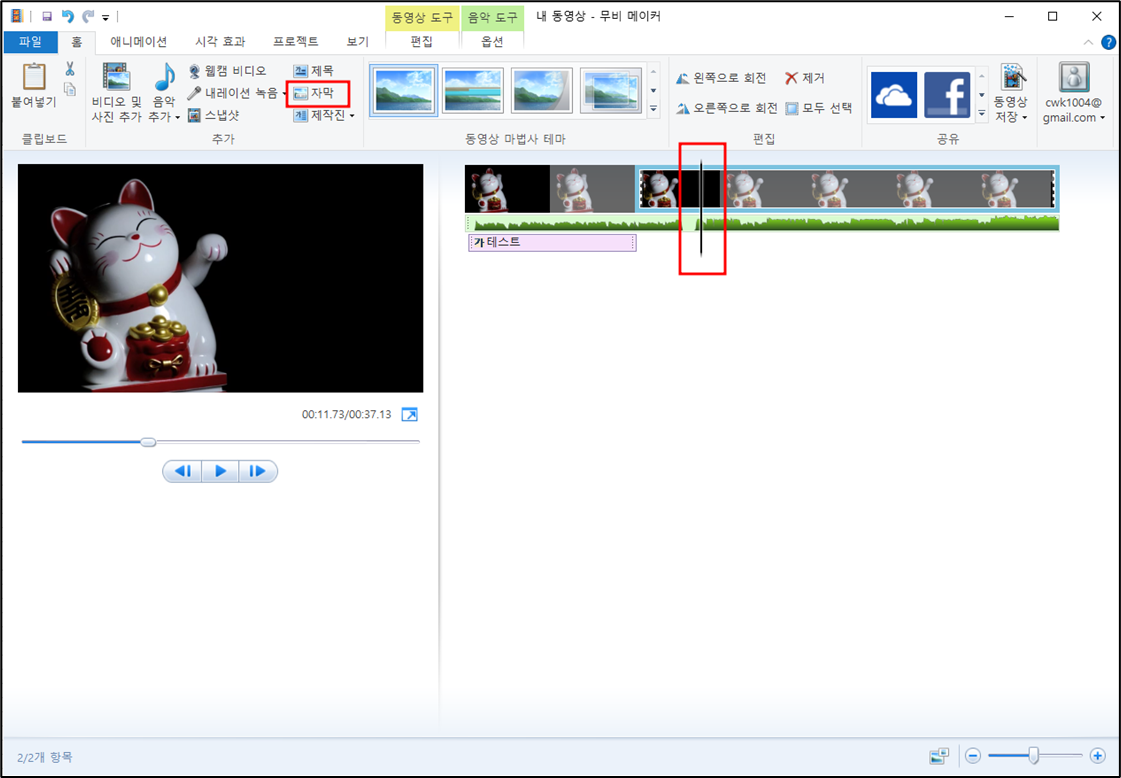Open Video Tools Edit (편집) tab
Viewport: 1121px width, 778px height.
[422, 41]
